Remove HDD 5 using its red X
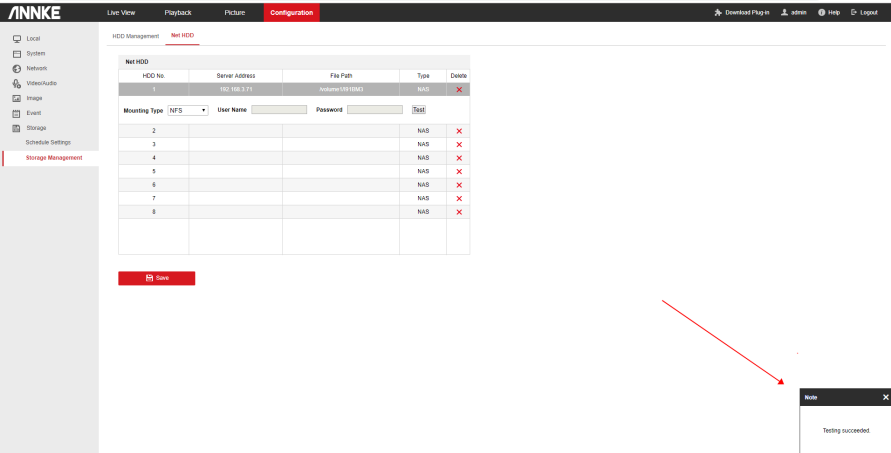Viewport: 891px width, 453px height. (459, 172)
